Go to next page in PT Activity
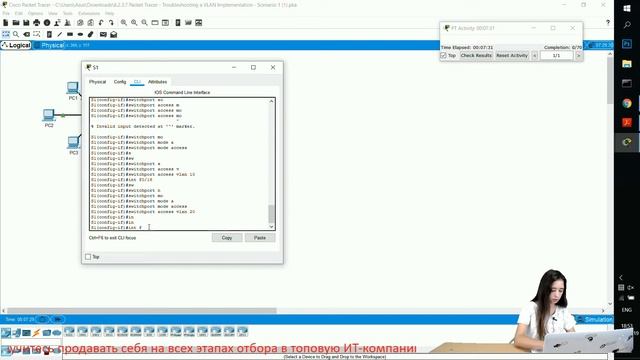This screenshot has height=360, width=640. [x=579, y=56]
